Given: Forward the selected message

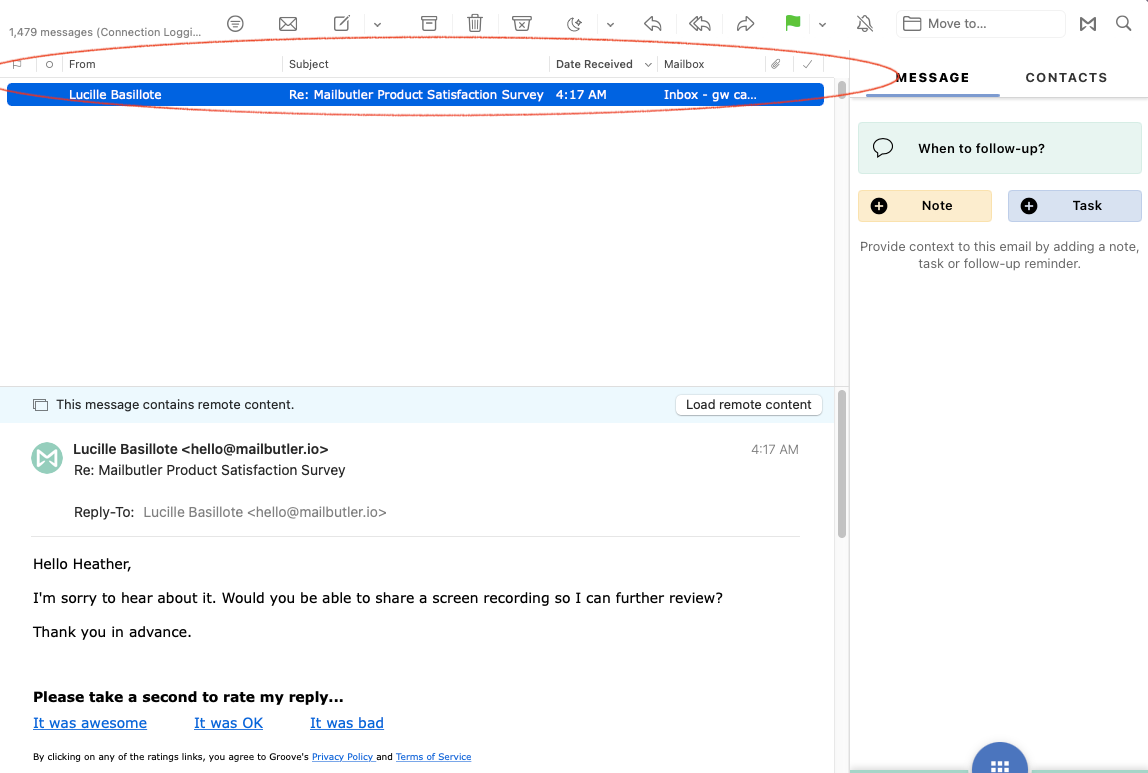Looking at the screenshot, I should pos(745,24).
